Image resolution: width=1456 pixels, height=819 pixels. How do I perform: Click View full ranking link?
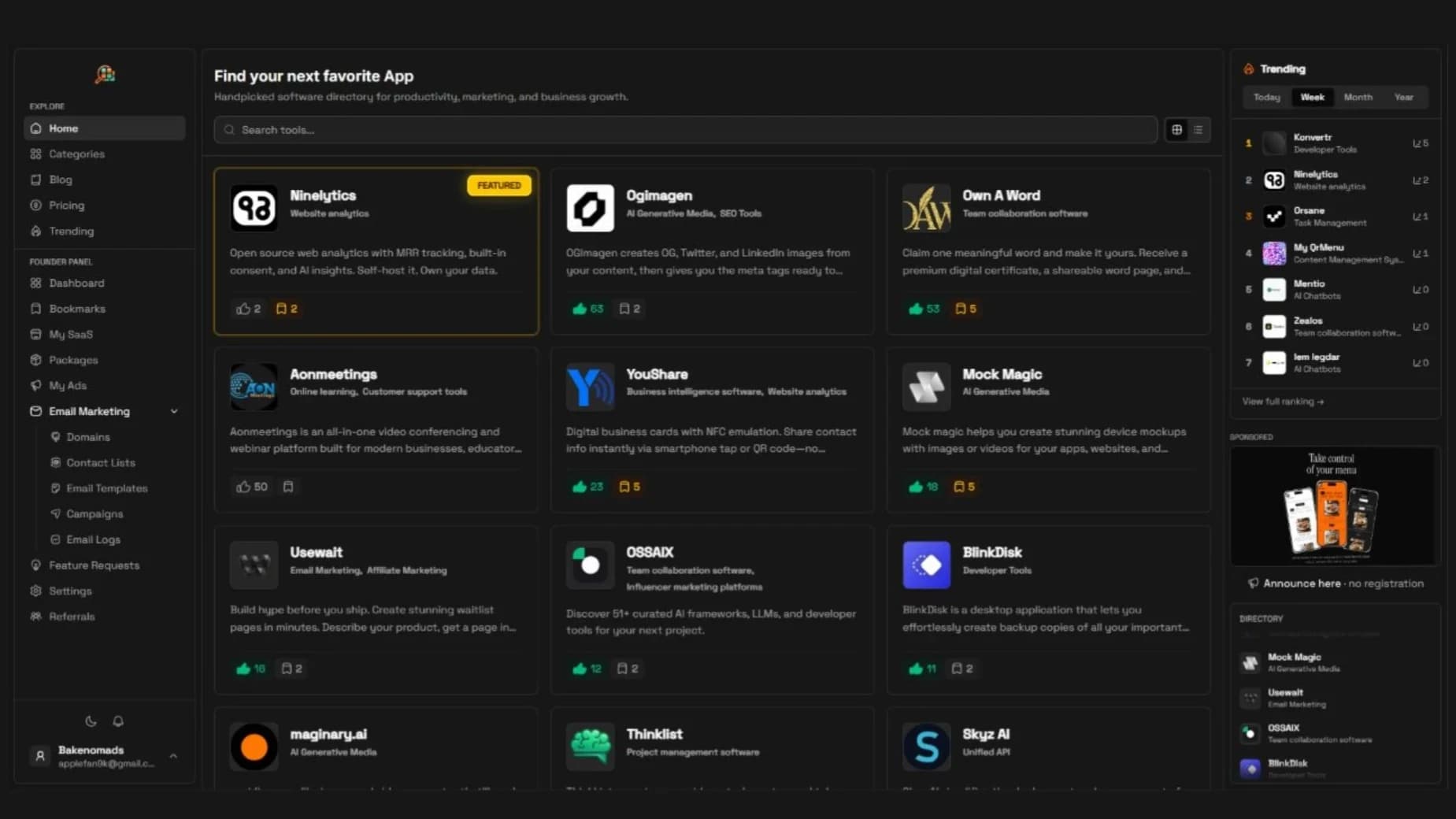[1283, 402]
